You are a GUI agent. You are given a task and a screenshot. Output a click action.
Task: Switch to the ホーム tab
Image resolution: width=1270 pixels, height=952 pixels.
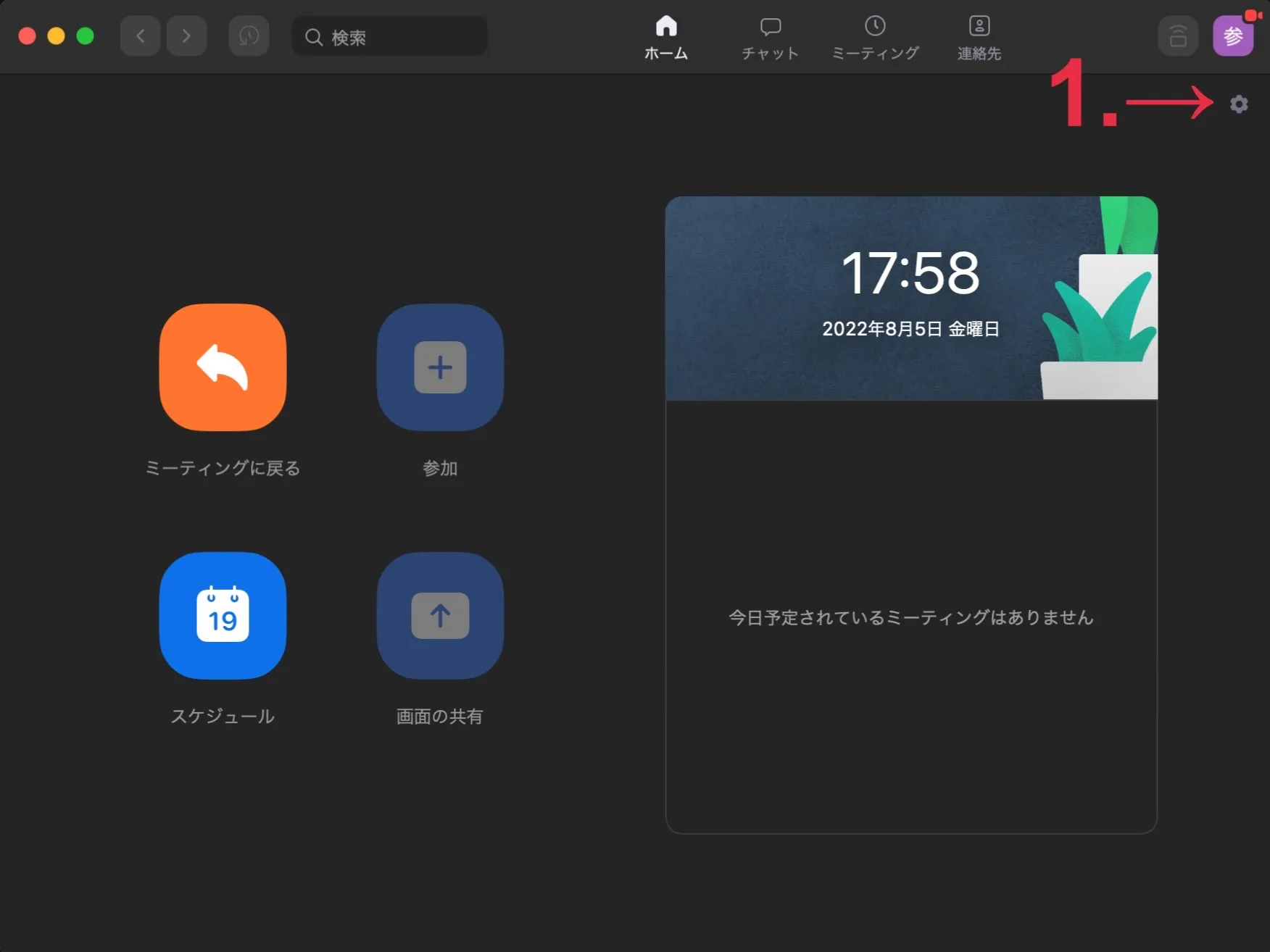coord(665,38)
